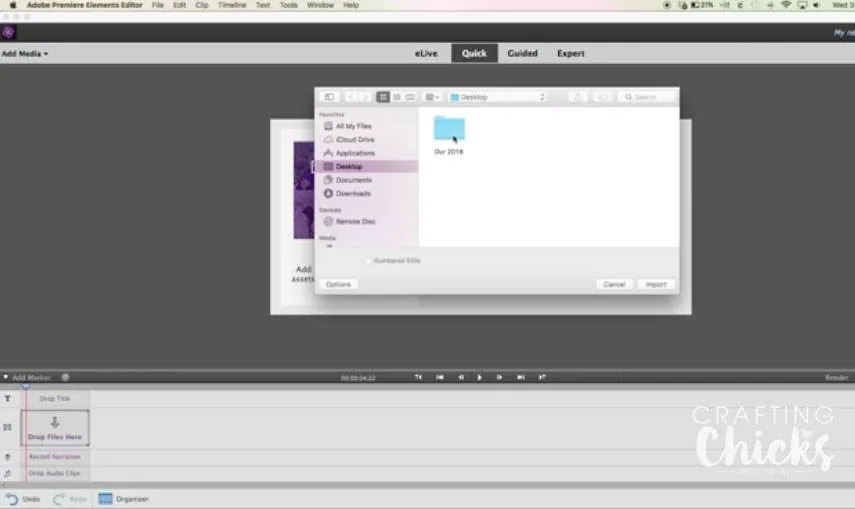Click the video track filmstrip icon

tap(8, 427)
